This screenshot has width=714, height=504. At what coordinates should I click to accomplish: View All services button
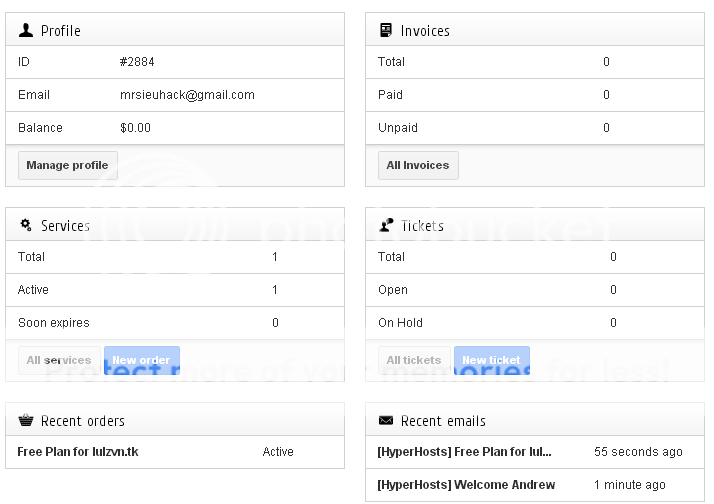pos(59,360)
